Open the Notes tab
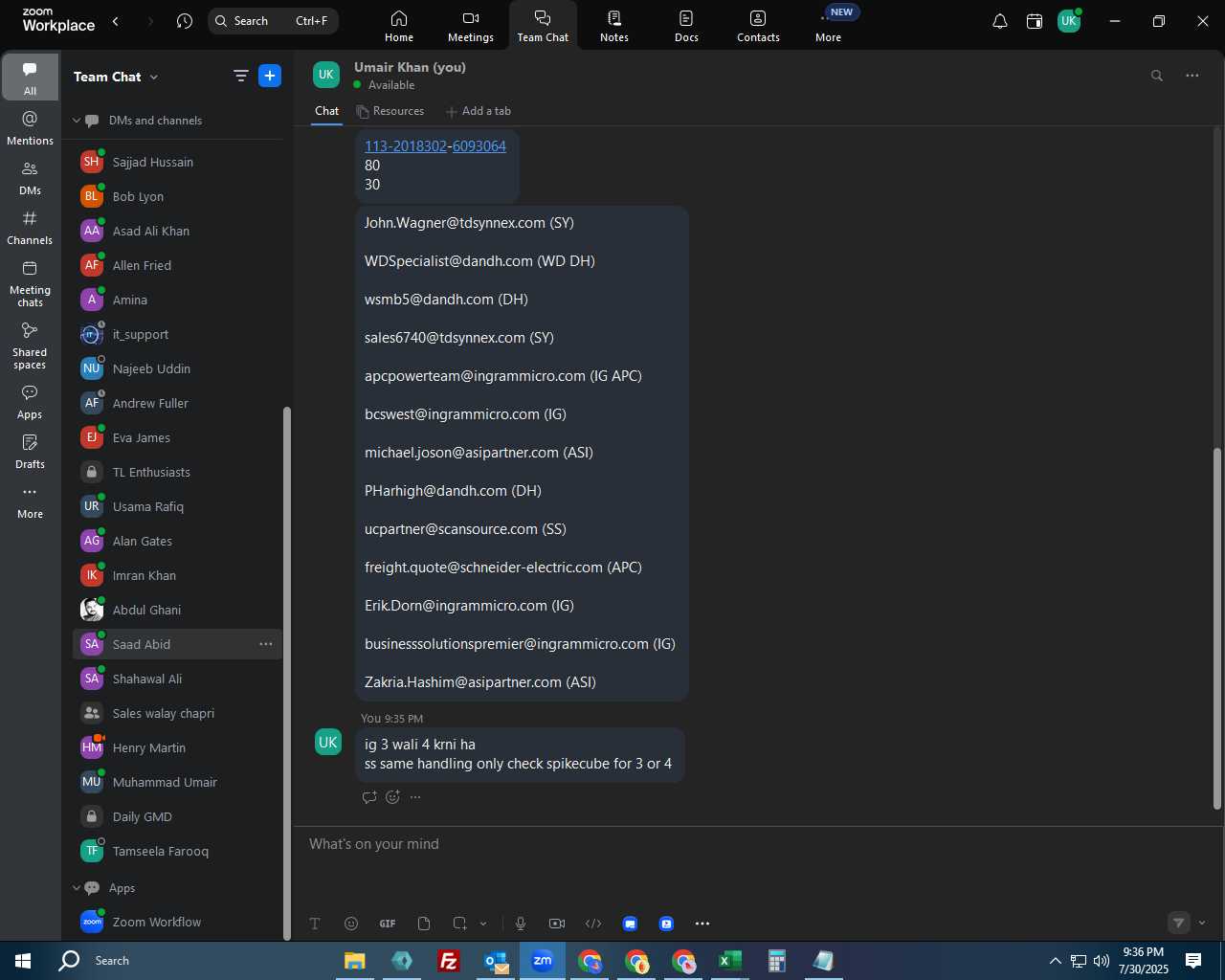 coord(614,26)
